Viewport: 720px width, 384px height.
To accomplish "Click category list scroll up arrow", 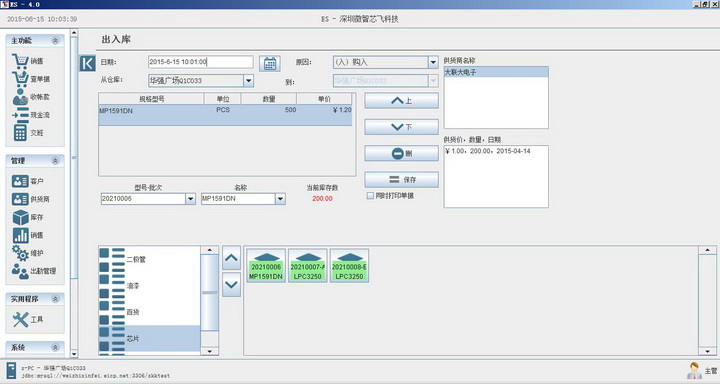I will click(210, 250).
